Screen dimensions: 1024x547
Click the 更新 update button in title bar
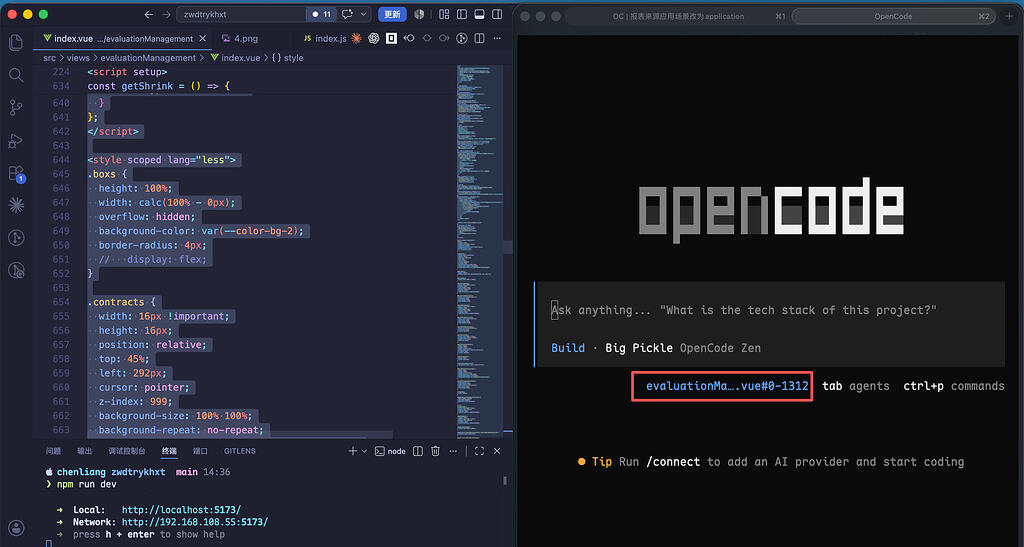pos(392,14)
